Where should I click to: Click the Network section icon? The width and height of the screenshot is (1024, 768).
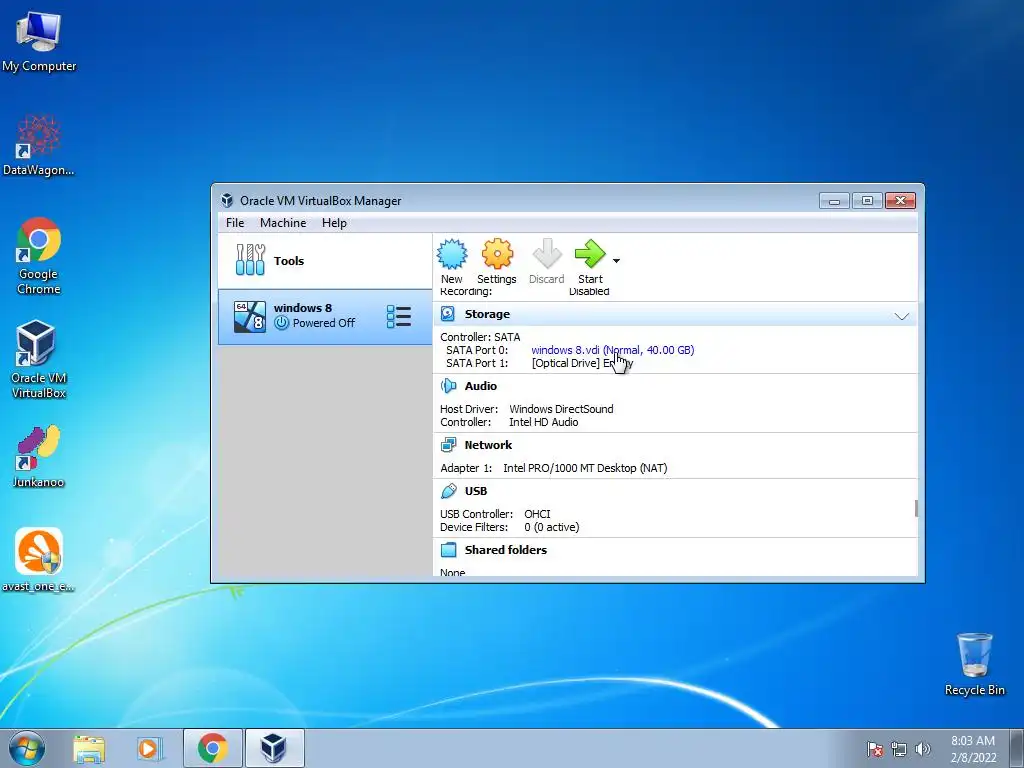[x=448, y=445]
